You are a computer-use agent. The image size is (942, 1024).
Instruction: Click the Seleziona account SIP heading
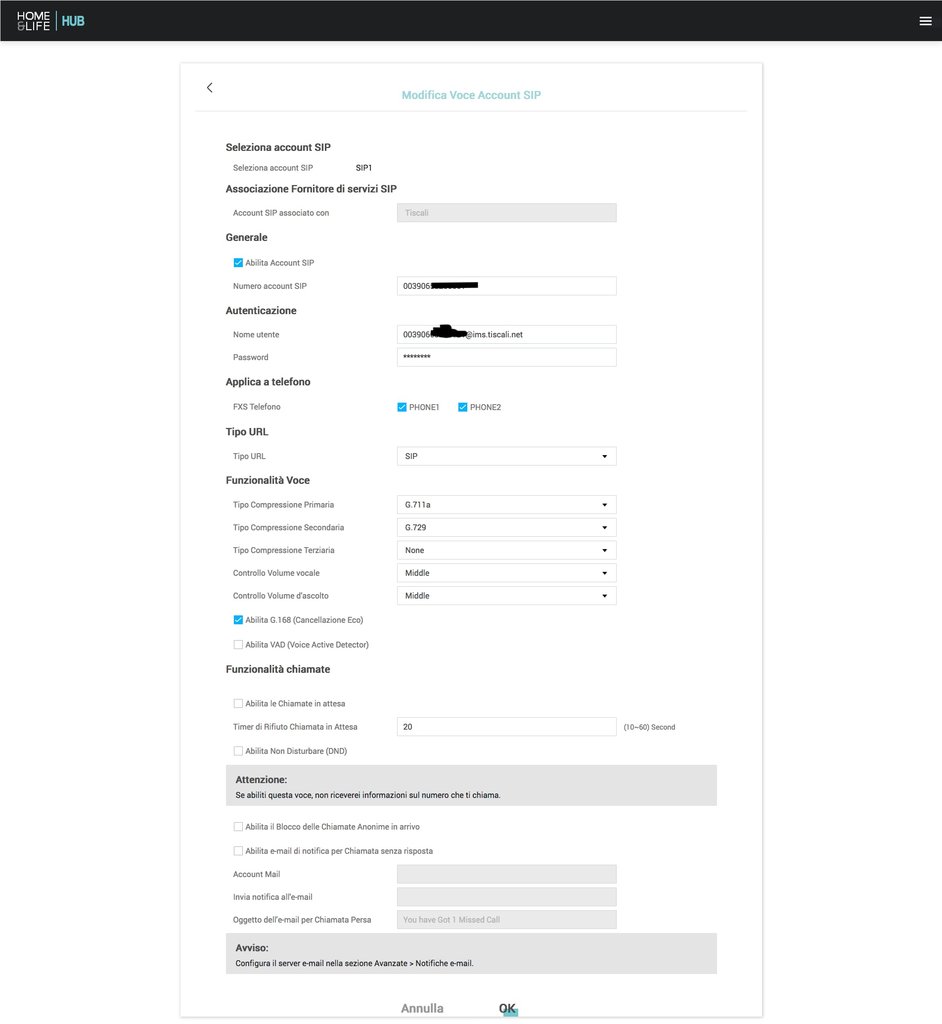pyautogui.click(x=278, y=148)
